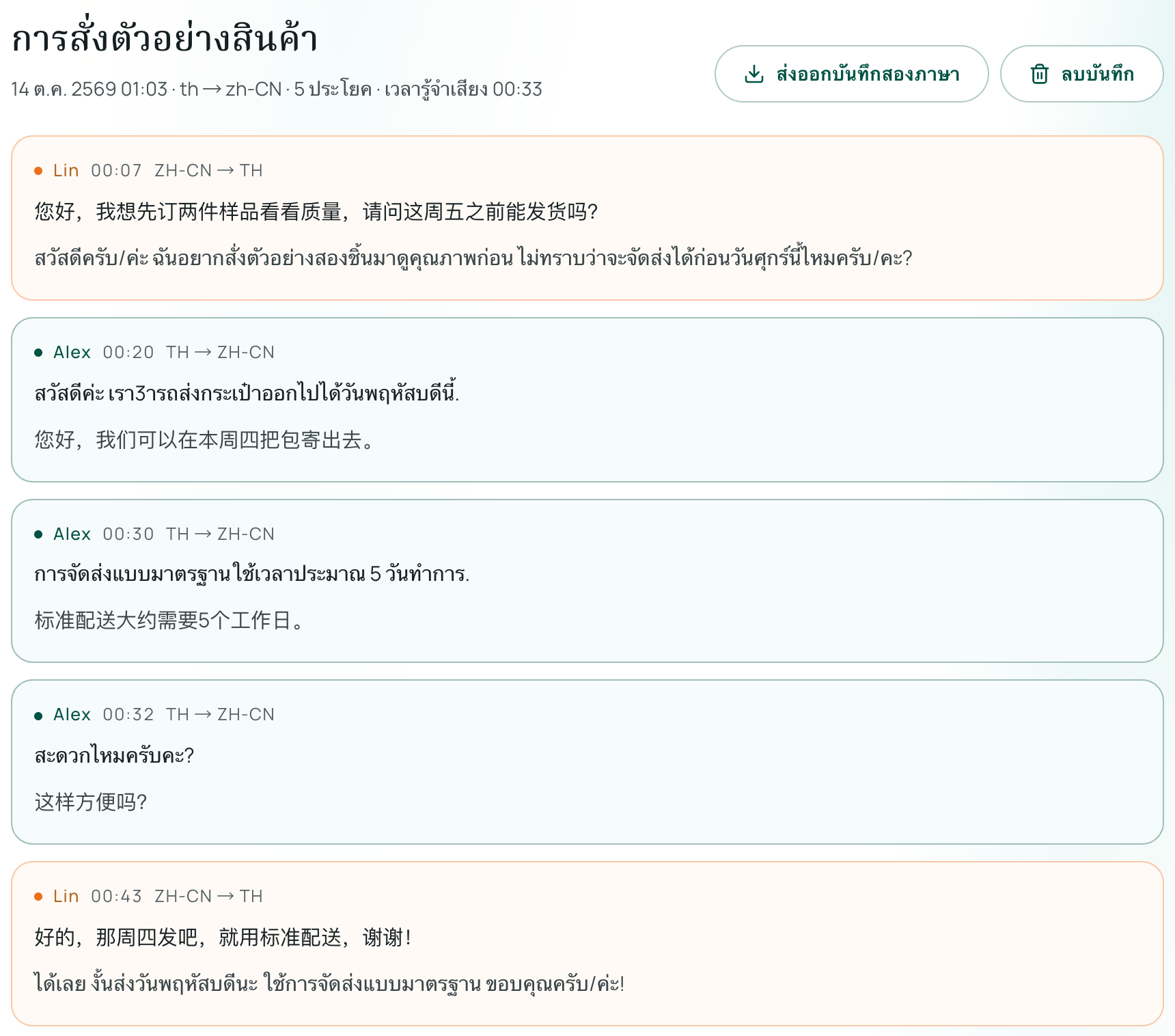
Task: Click the timestamp 00:20
Action: coord(128,352)
